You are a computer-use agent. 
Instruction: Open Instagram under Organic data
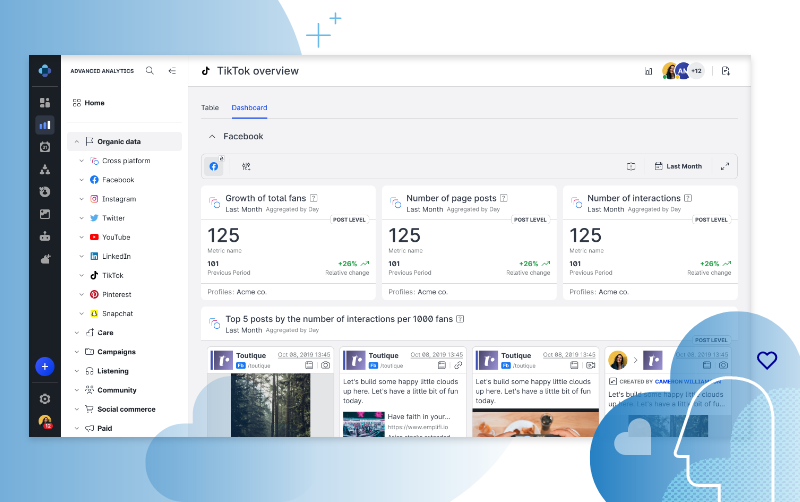[118, 199]
